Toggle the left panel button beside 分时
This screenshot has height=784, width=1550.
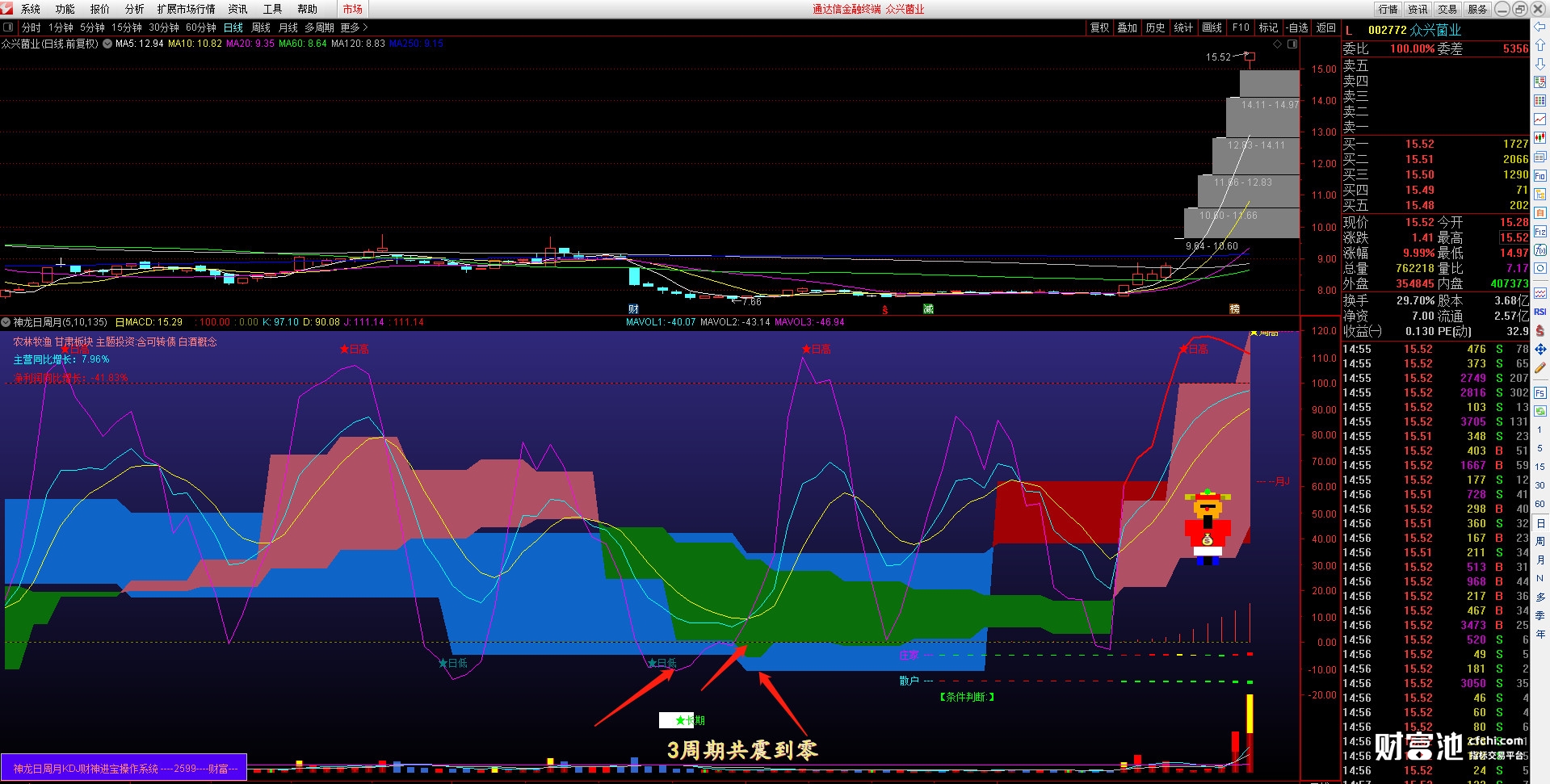tap(9, 27)
